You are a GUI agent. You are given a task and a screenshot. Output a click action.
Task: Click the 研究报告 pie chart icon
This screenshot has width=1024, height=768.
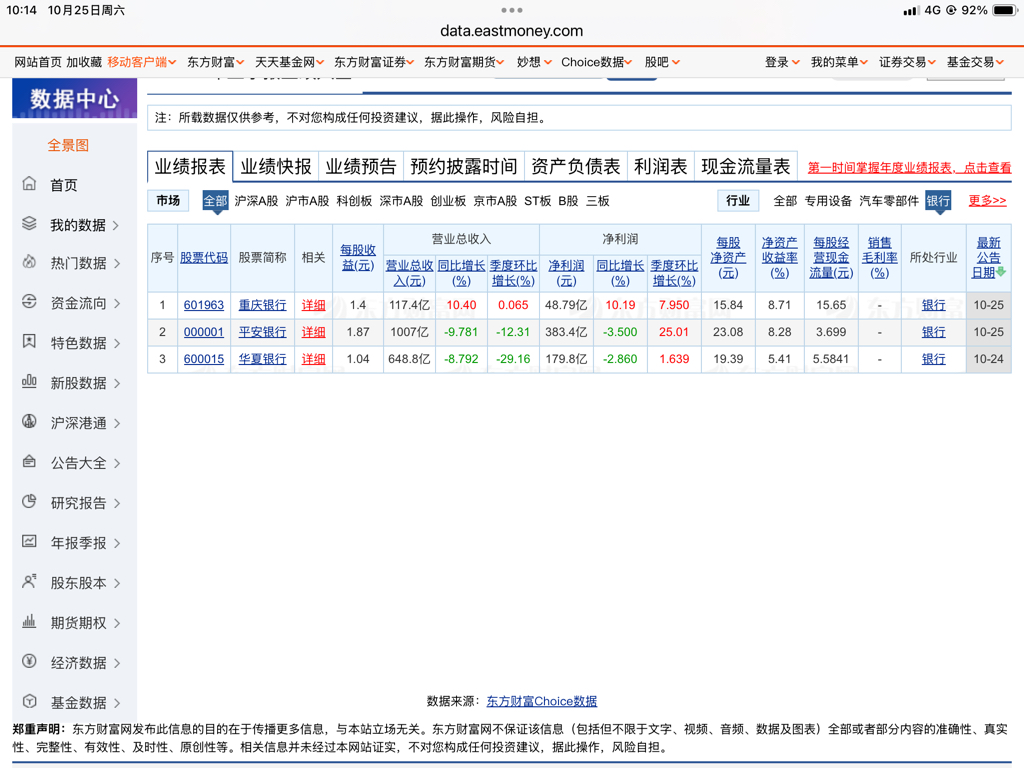pos(29,502)
